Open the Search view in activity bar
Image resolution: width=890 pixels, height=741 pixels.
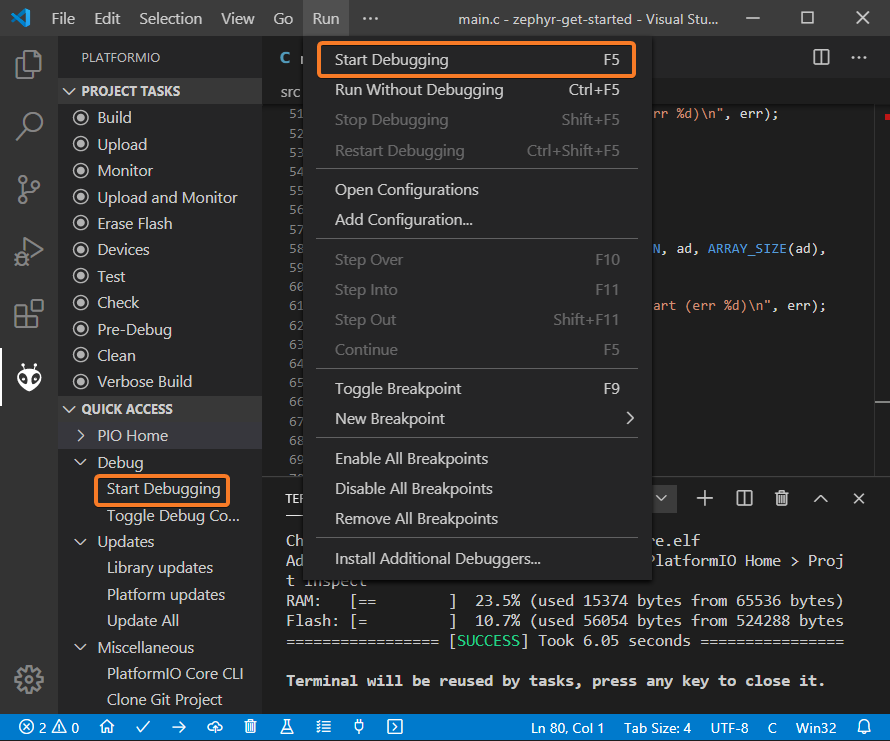(28, 126)
